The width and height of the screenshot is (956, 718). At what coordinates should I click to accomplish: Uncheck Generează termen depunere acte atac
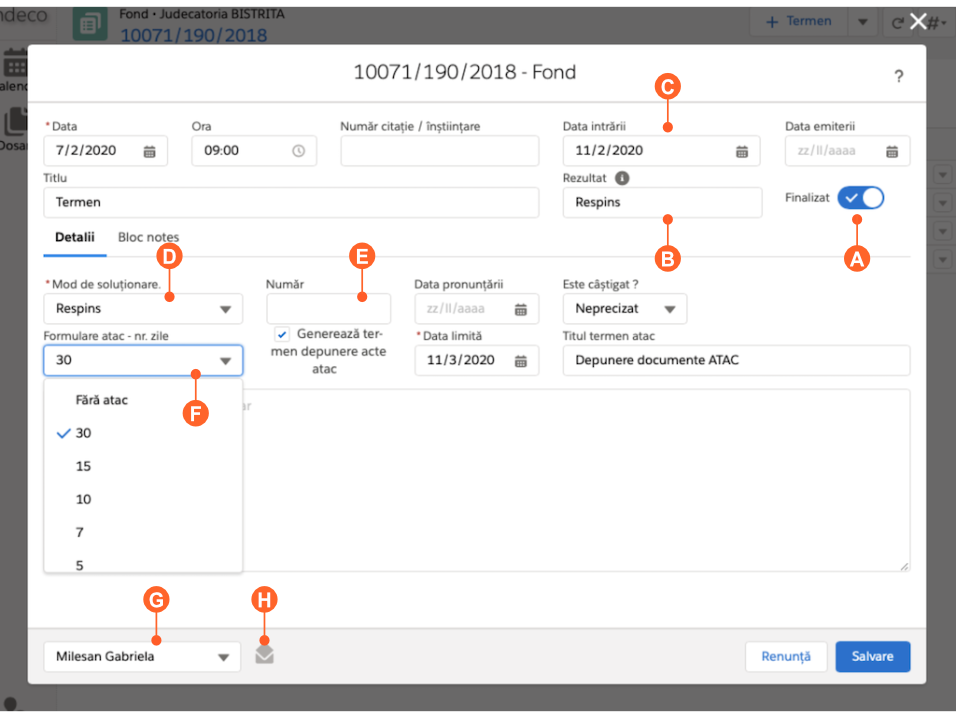pos(282,335)
